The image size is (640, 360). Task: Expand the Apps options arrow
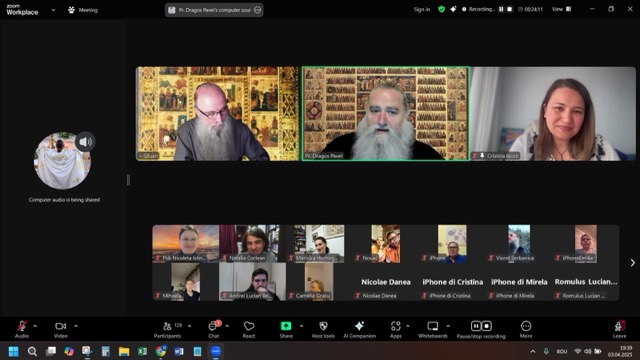tap(408, 326)
